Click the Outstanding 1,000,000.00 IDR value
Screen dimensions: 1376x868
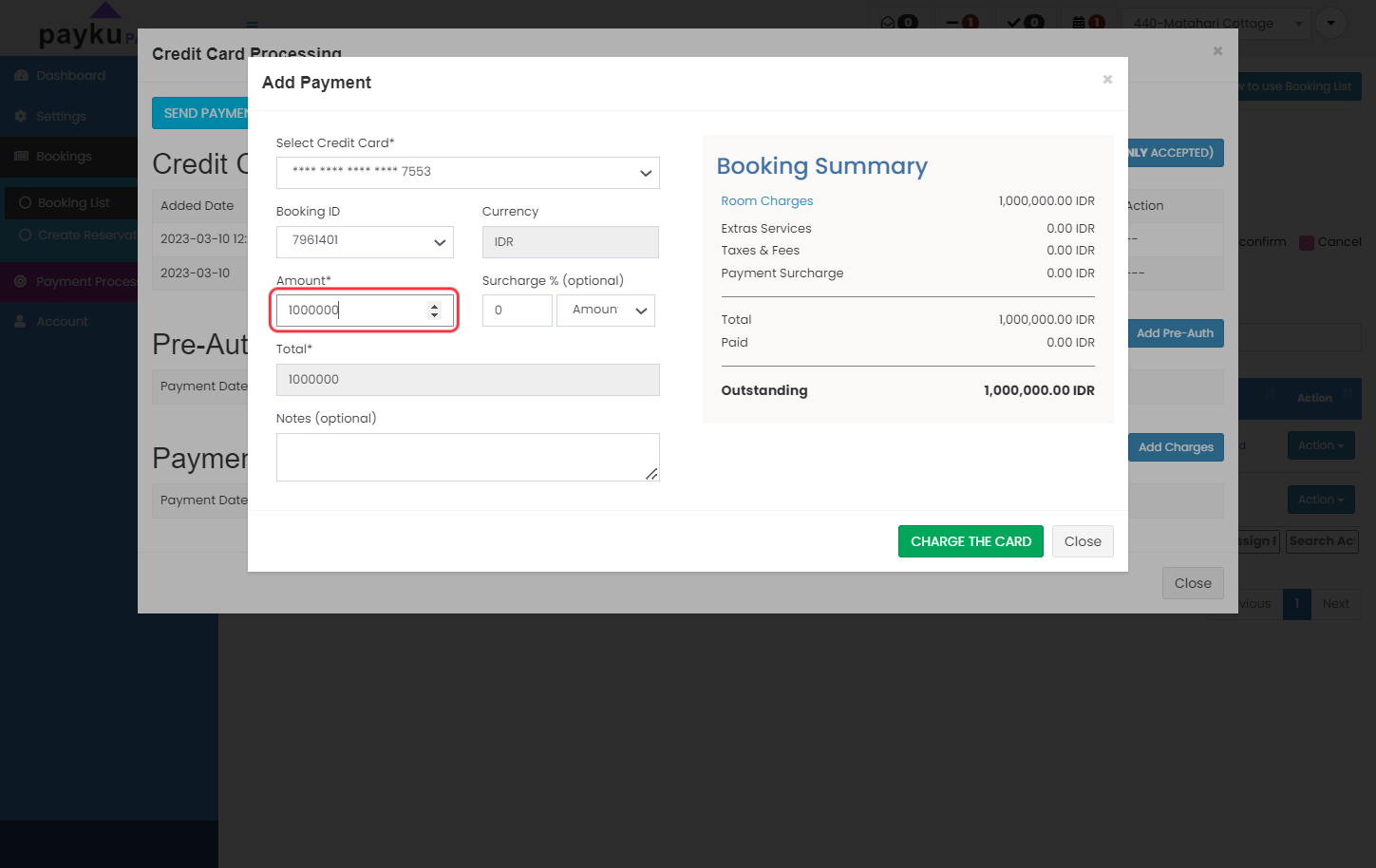(x=1039, y=390)
